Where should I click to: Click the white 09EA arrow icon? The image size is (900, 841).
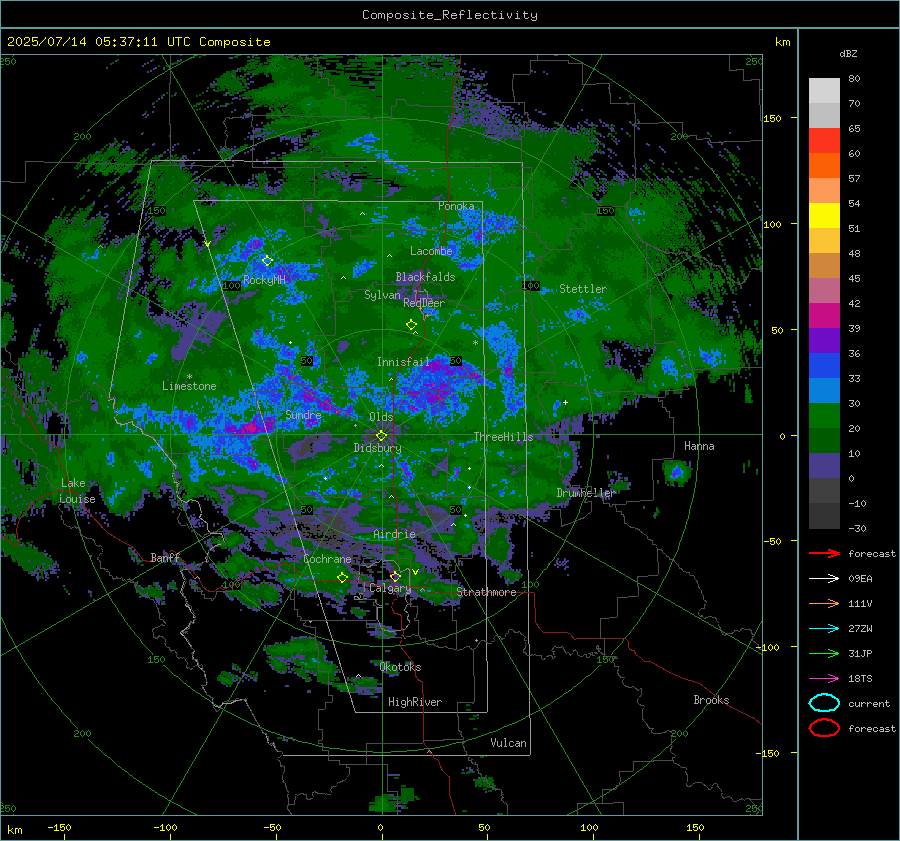(824, 579)
